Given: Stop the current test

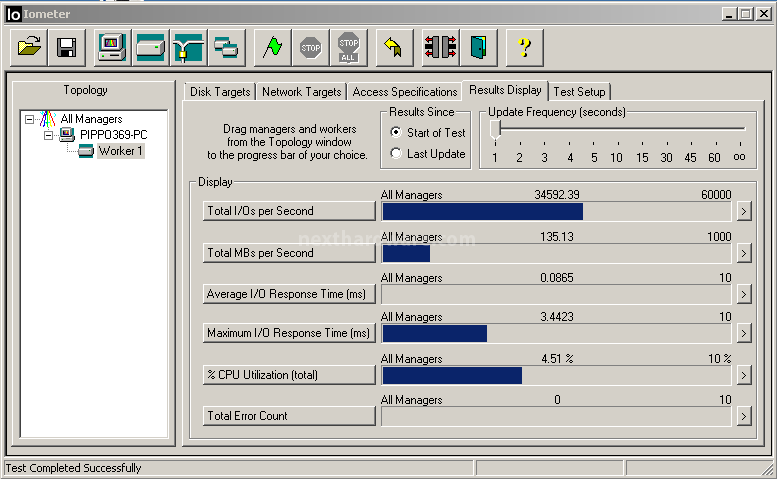Looking at the screenshot, I should click(310, 48).
